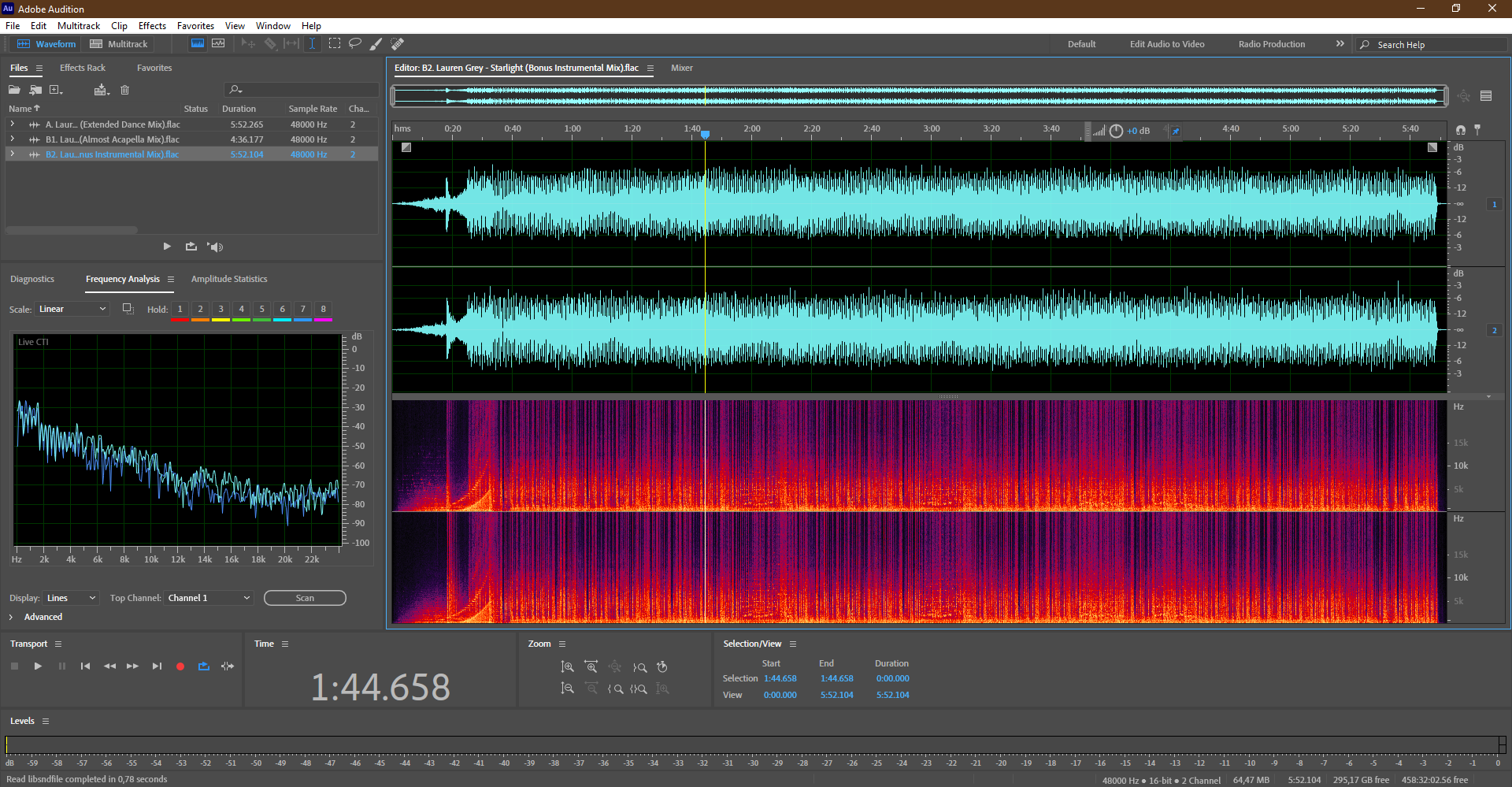Click the headphones icon above waveform ruler
The image size is (1512, 787).
(1461, 130)
